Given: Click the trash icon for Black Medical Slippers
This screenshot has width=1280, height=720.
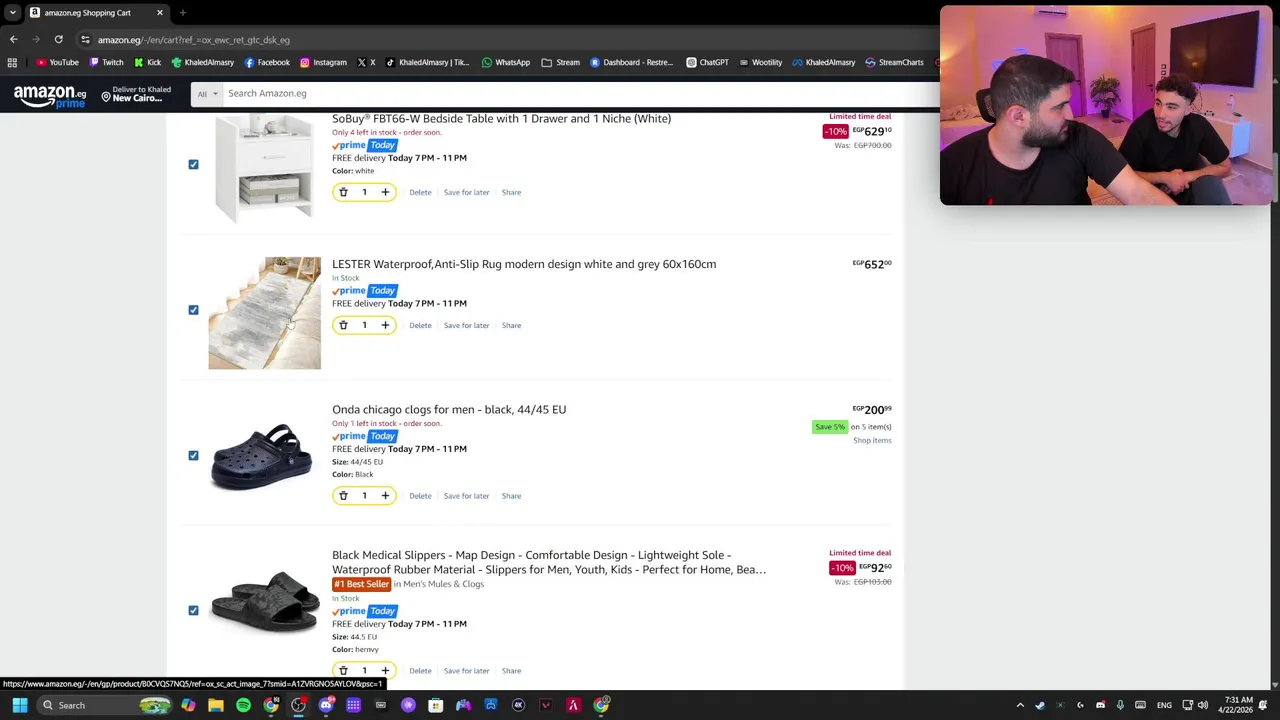Looking at the screenshot, I should [343, 671].
